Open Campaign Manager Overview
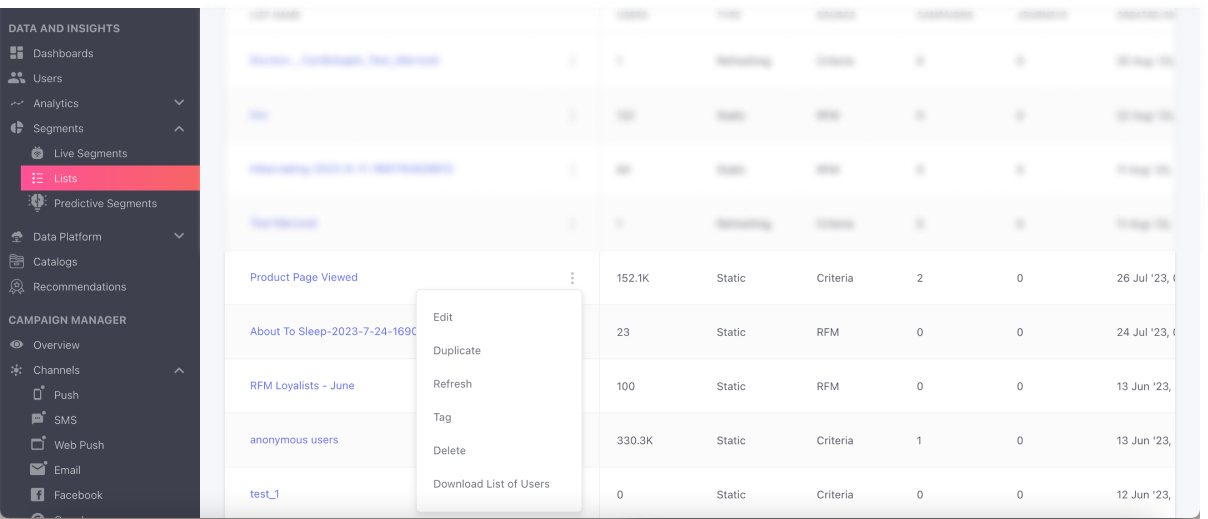The width and height of the screenshot is (1208, 519). pyautogui.click(x=56, y=345)
